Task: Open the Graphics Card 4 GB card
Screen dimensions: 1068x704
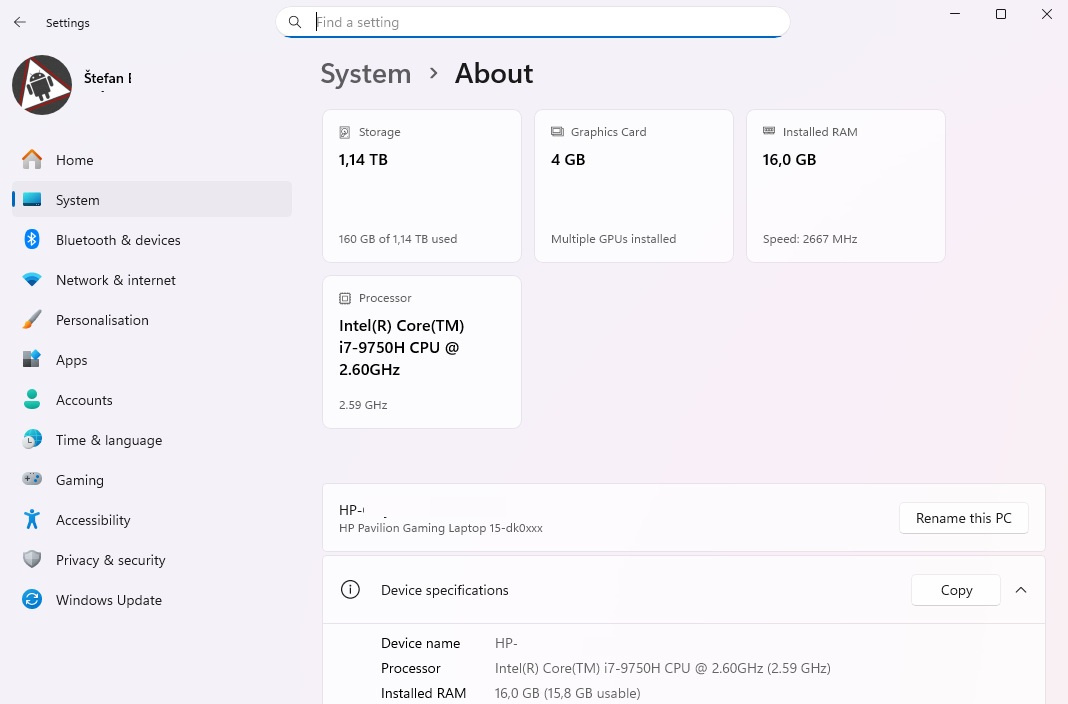Action: point(633,186)
